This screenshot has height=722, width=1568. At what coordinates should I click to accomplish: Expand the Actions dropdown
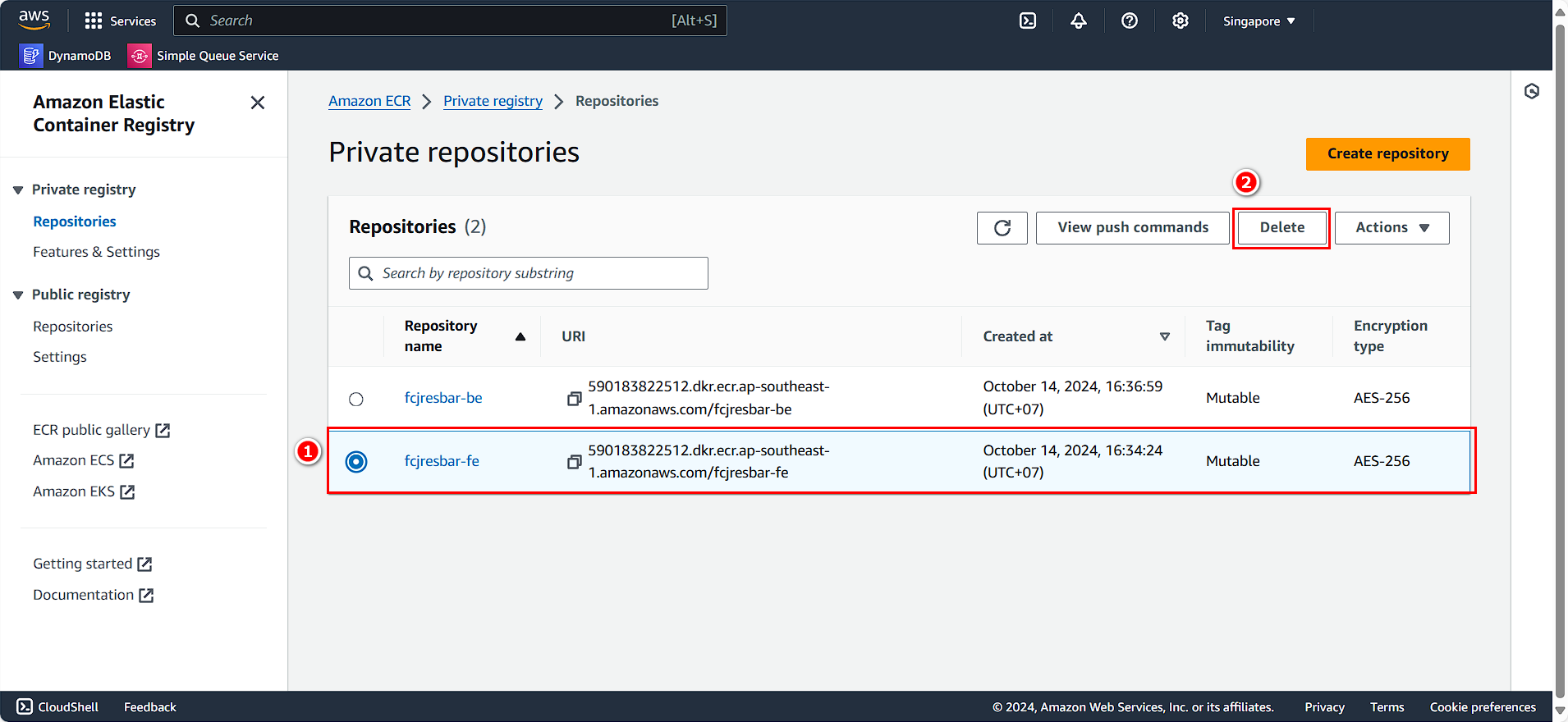tap(1392, 228)
